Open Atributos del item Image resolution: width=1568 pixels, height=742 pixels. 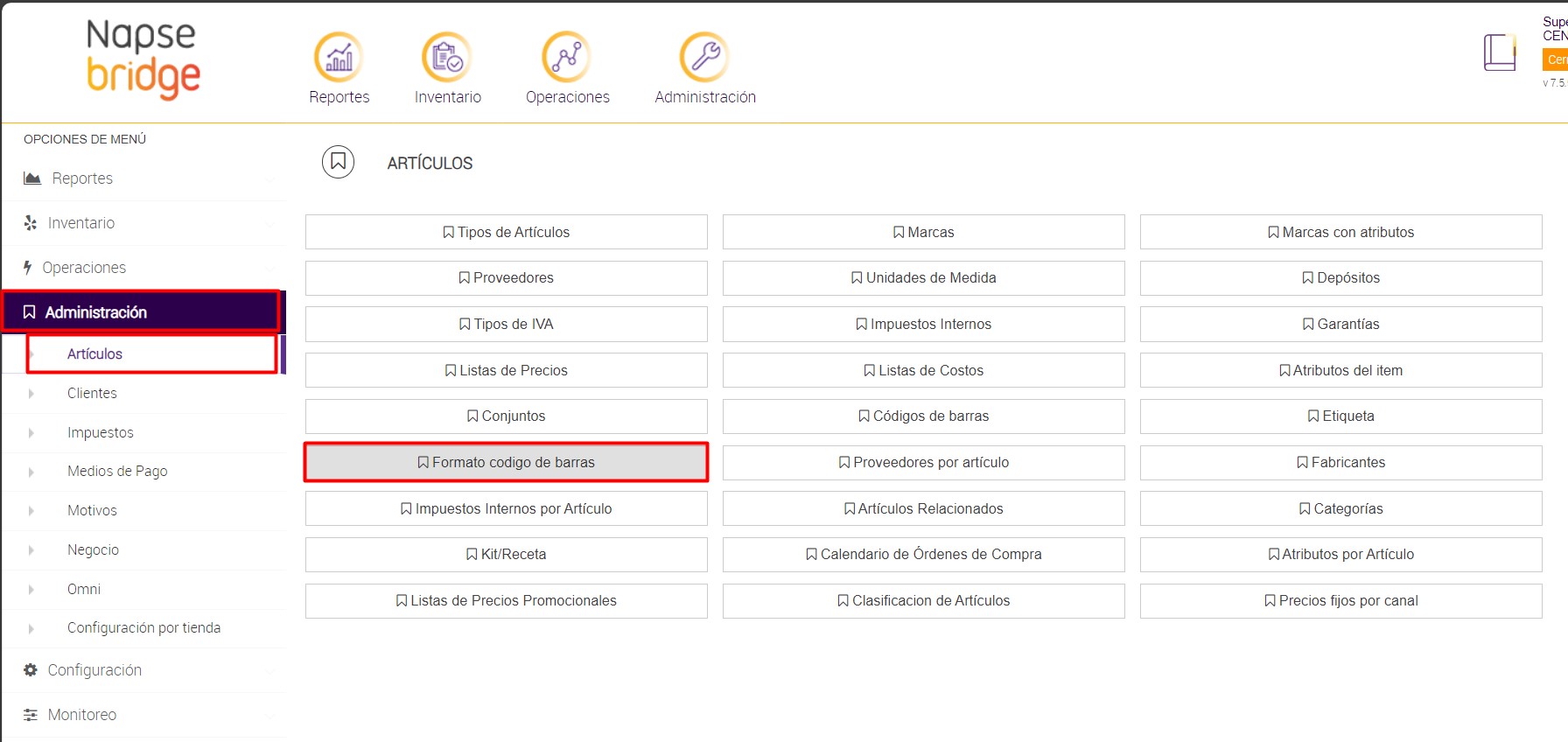pyautogui.click(x=1340, y=370)
